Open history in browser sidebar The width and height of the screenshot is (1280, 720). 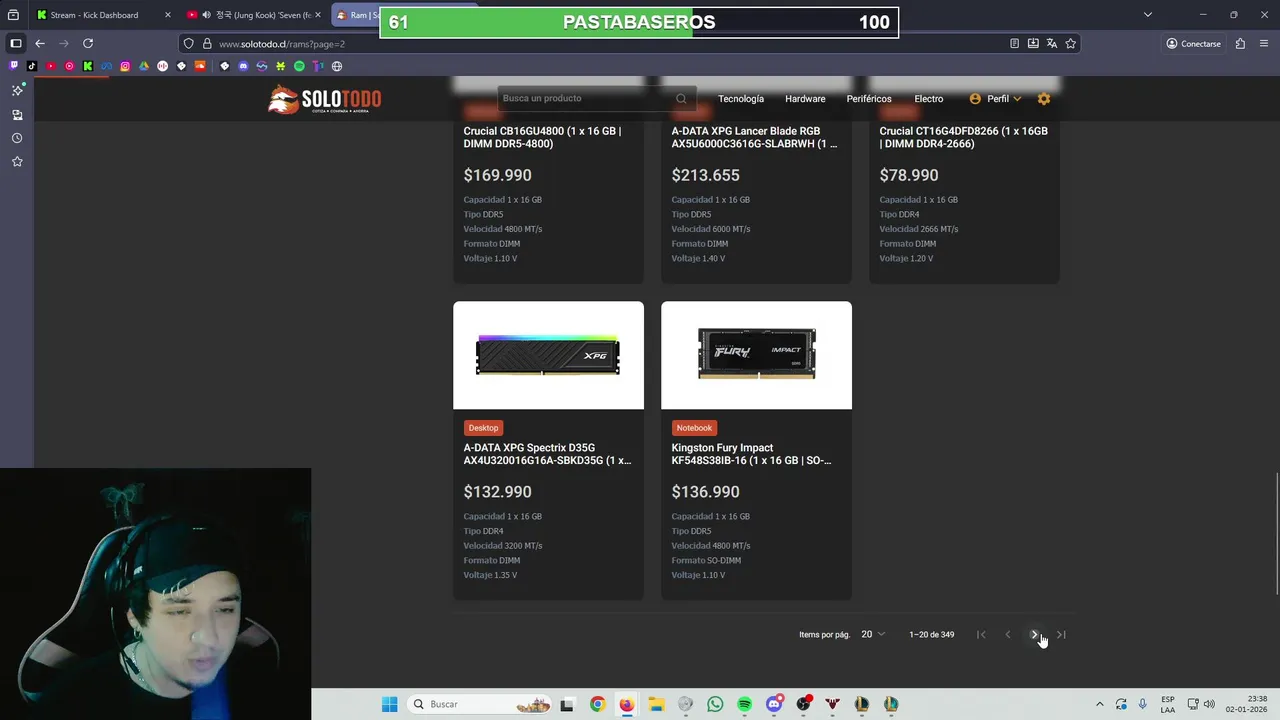[x=17, y=138]
